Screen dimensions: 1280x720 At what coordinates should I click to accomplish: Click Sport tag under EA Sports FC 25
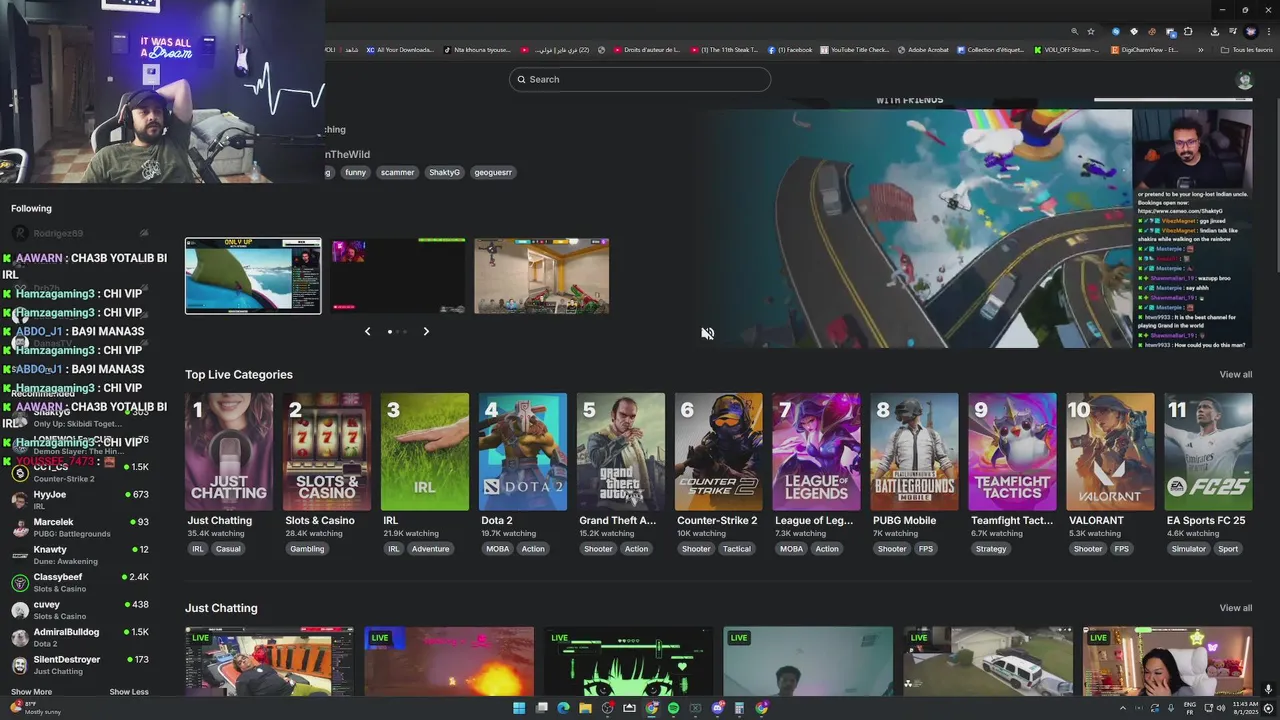(1228, 549)
